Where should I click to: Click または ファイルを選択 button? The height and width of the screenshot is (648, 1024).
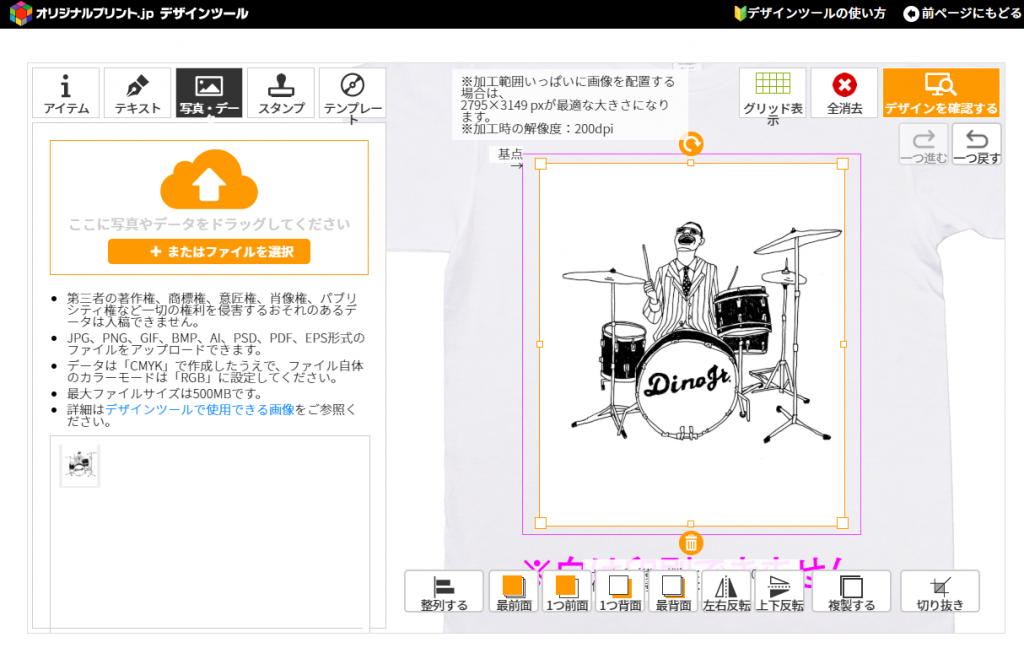(209, 251)
